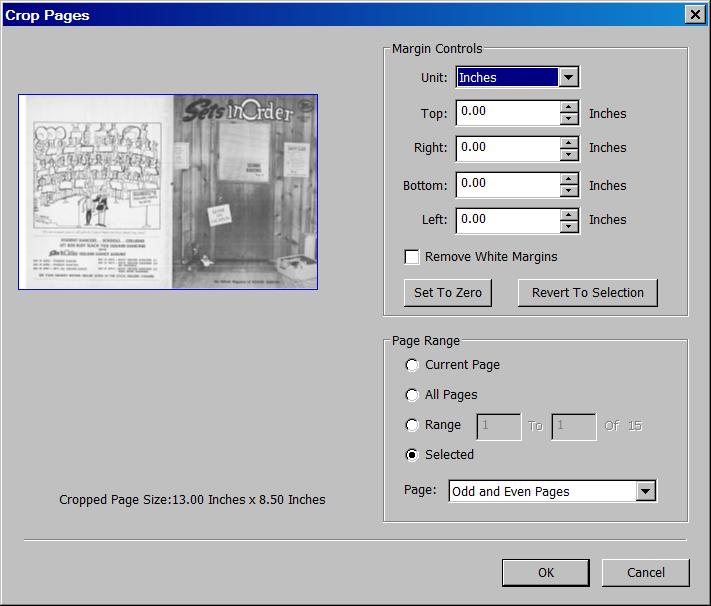711x606 pixels.
Task: Click the Cancel button
Action: pyautogui.click(x=646, y=573)
